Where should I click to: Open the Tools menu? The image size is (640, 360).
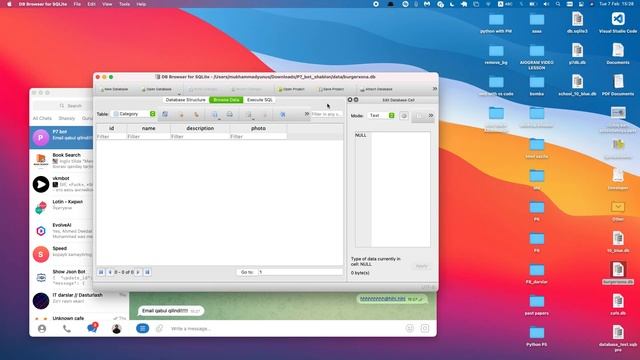point(124,4)
